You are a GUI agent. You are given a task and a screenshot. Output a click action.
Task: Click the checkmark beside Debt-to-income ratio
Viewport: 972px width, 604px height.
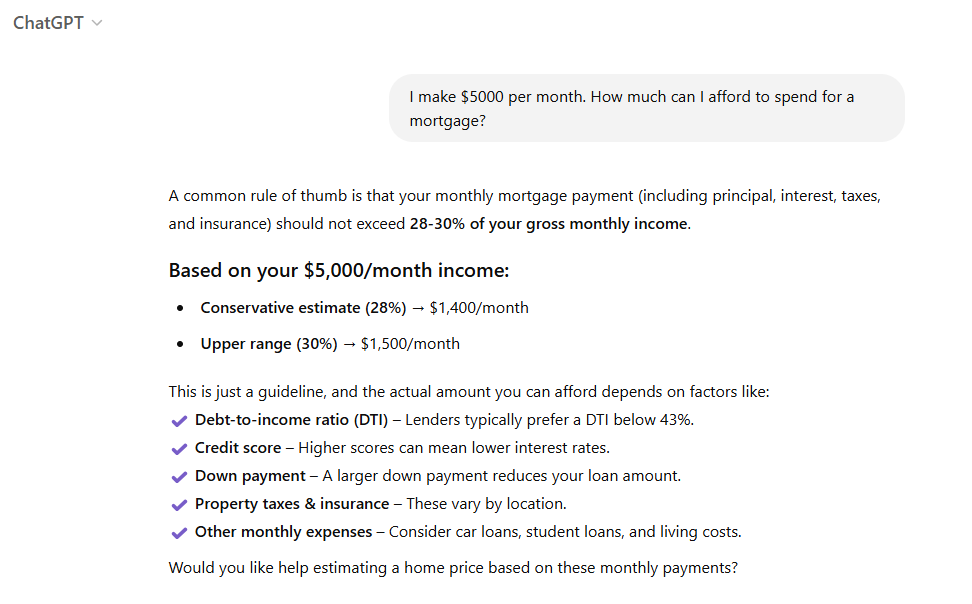[x=179, y=421]
